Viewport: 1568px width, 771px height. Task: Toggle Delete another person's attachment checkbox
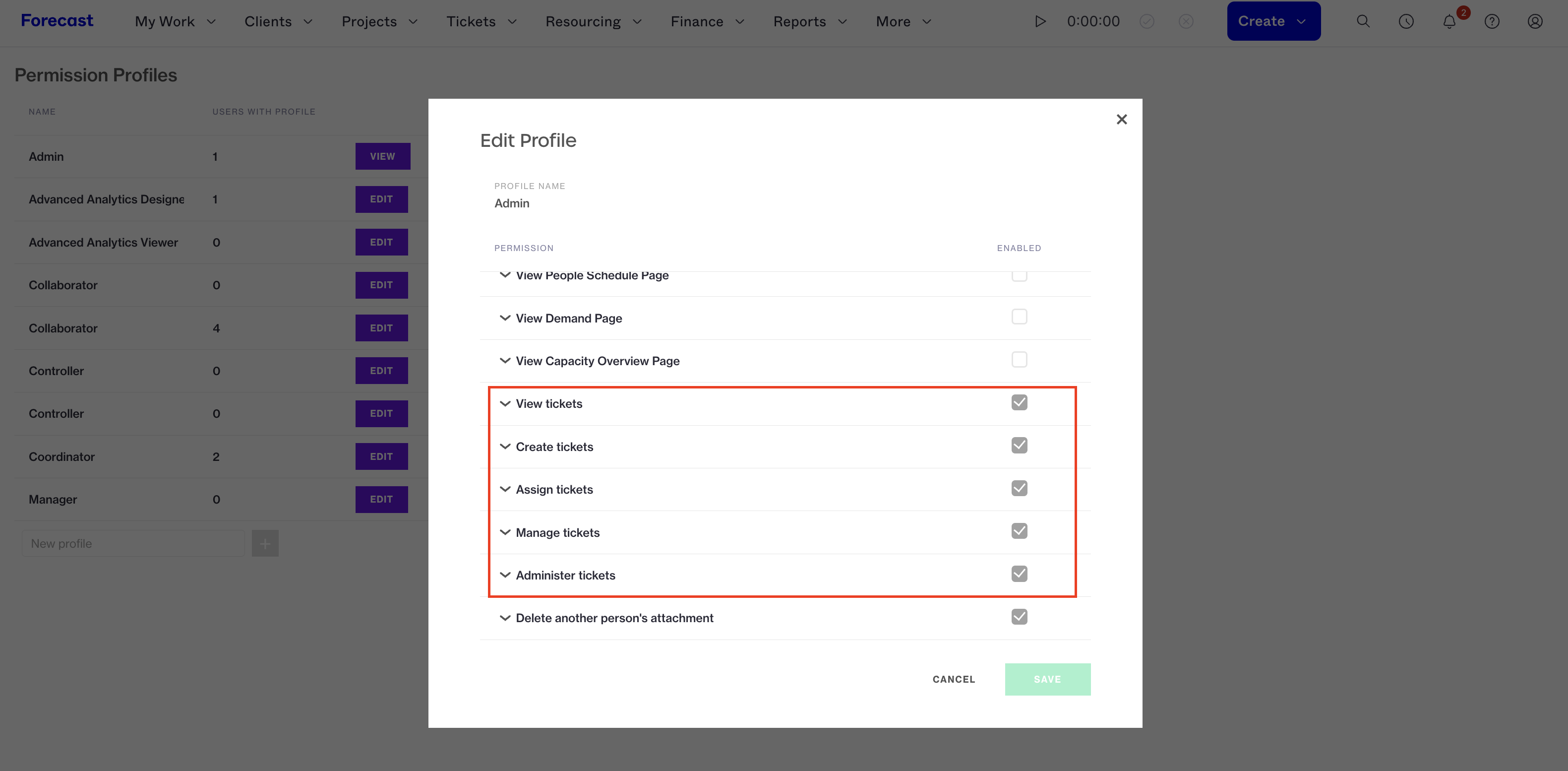pyautogui.click(x=1020, y=617)
